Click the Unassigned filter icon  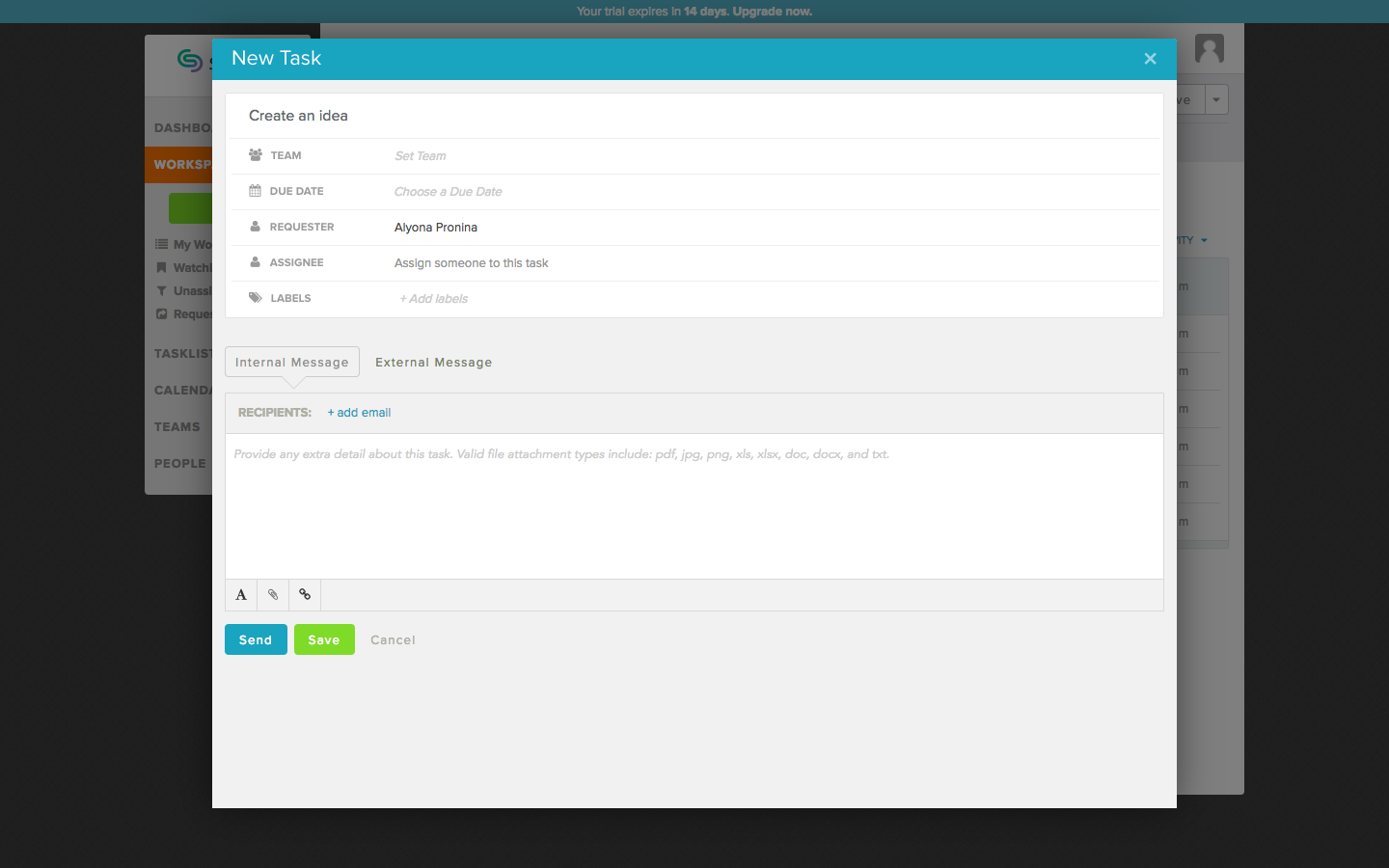162,290
